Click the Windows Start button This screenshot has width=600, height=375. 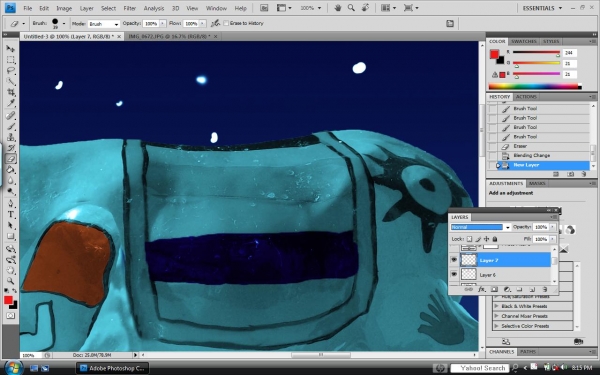click(x=13, y=368)
